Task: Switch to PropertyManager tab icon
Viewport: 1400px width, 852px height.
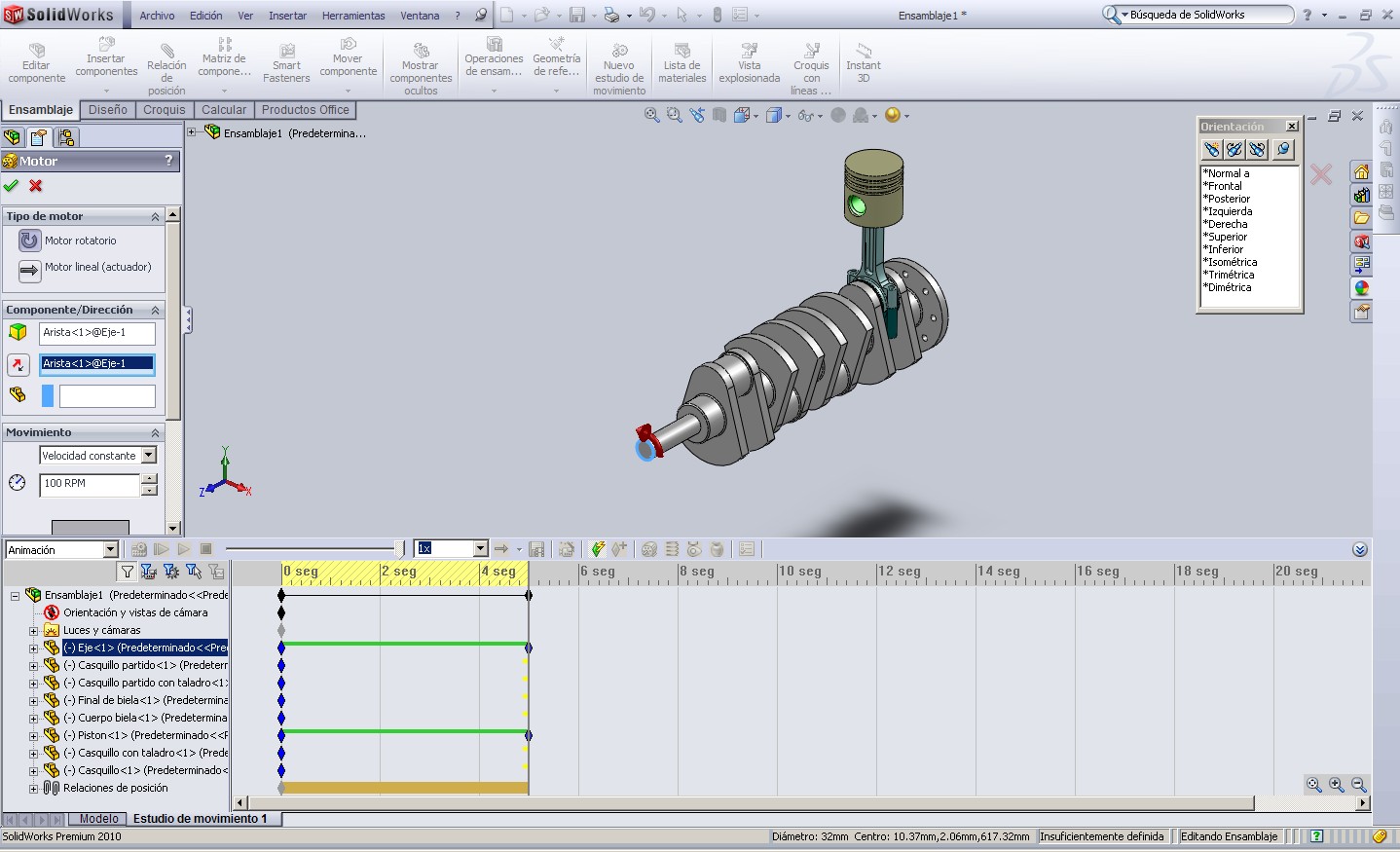Action: 39,137
